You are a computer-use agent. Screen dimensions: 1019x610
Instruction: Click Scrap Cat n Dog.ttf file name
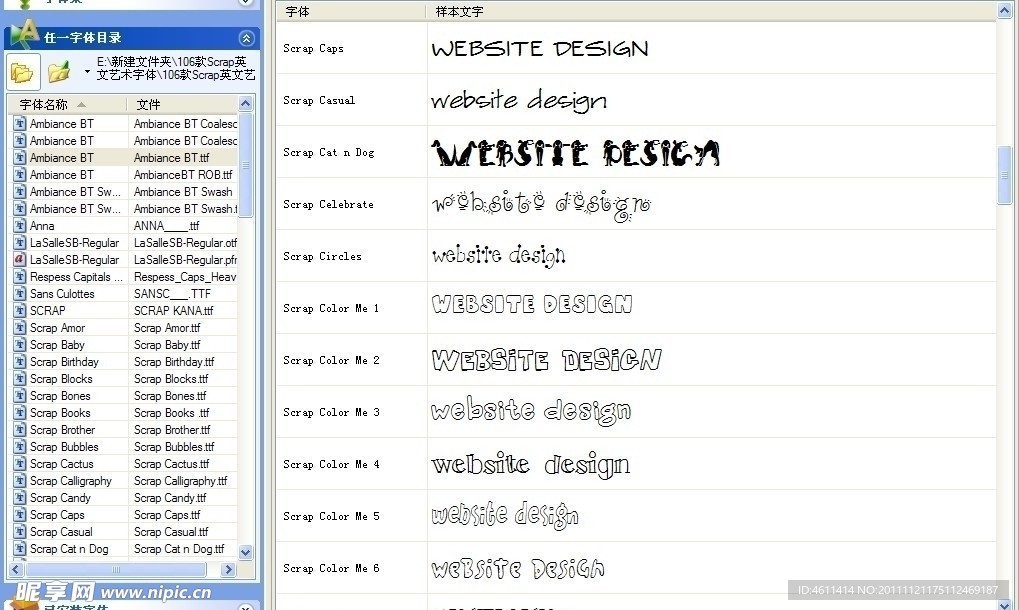coord(179,549)
